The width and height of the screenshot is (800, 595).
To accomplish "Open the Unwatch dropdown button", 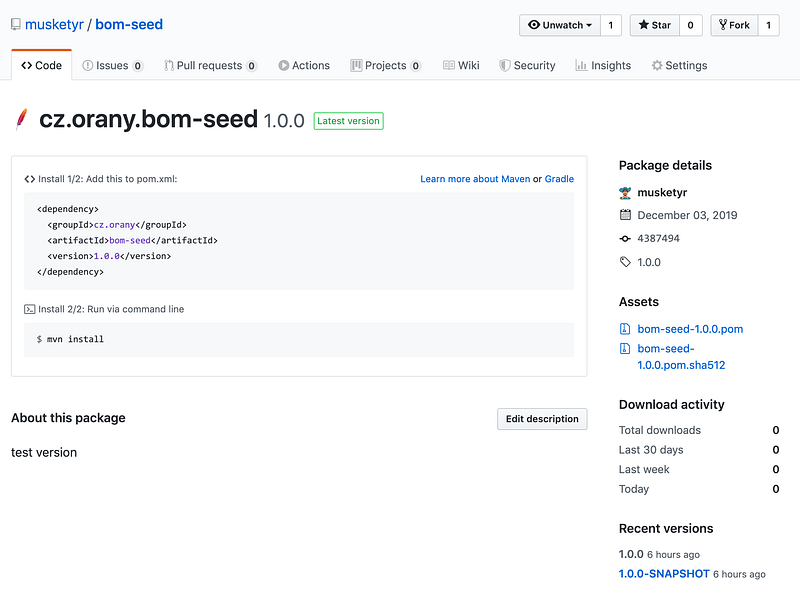I will [560, 25].
